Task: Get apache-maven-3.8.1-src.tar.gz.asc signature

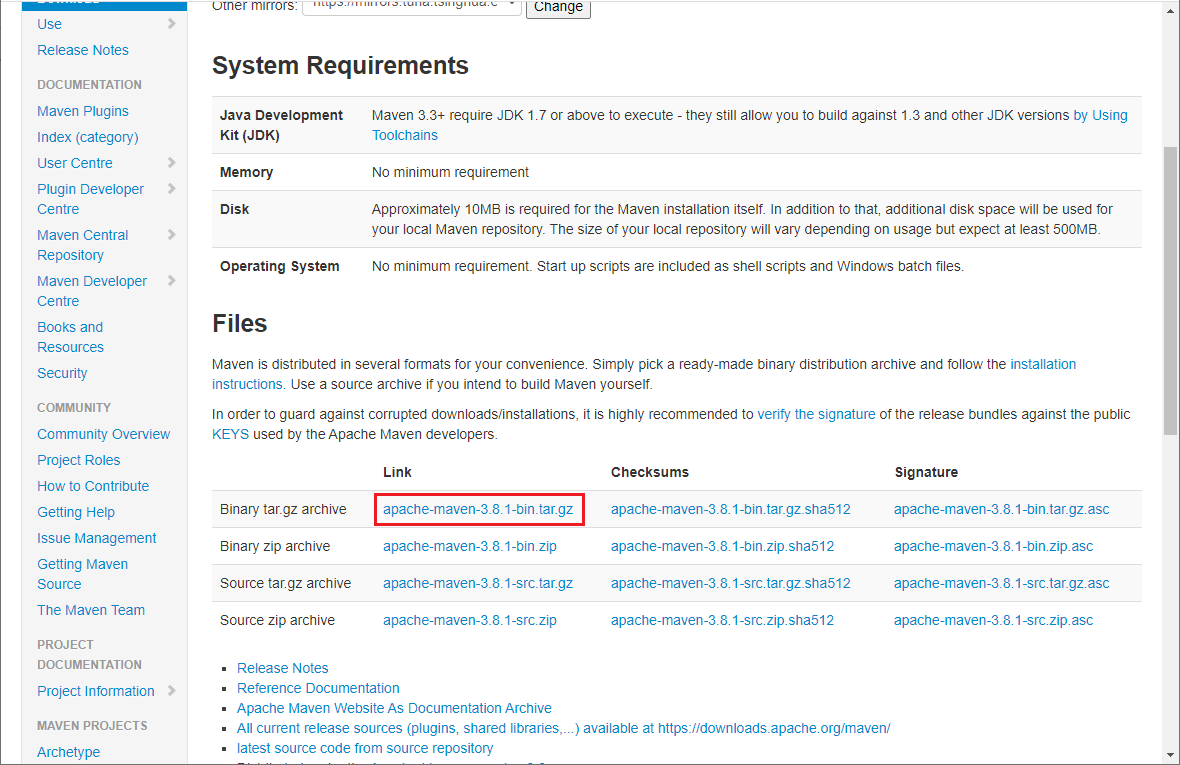Action: point(1002,583)
